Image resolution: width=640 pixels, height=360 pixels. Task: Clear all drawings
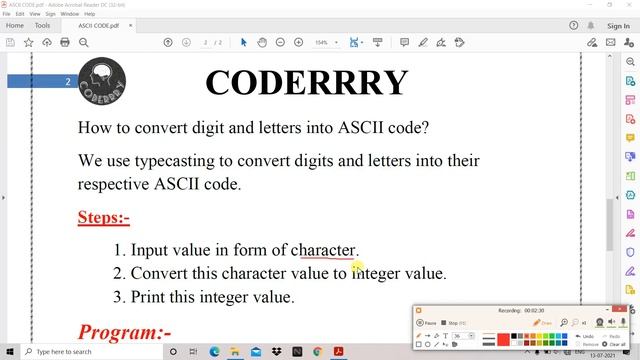[614, 344]
